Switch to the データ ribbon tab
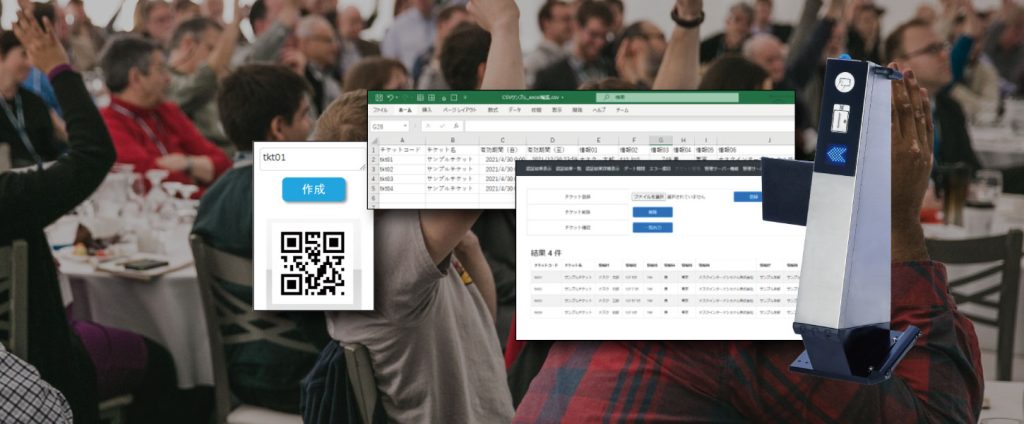Screen dimensions: 1024x424 (x=515, y=110)
